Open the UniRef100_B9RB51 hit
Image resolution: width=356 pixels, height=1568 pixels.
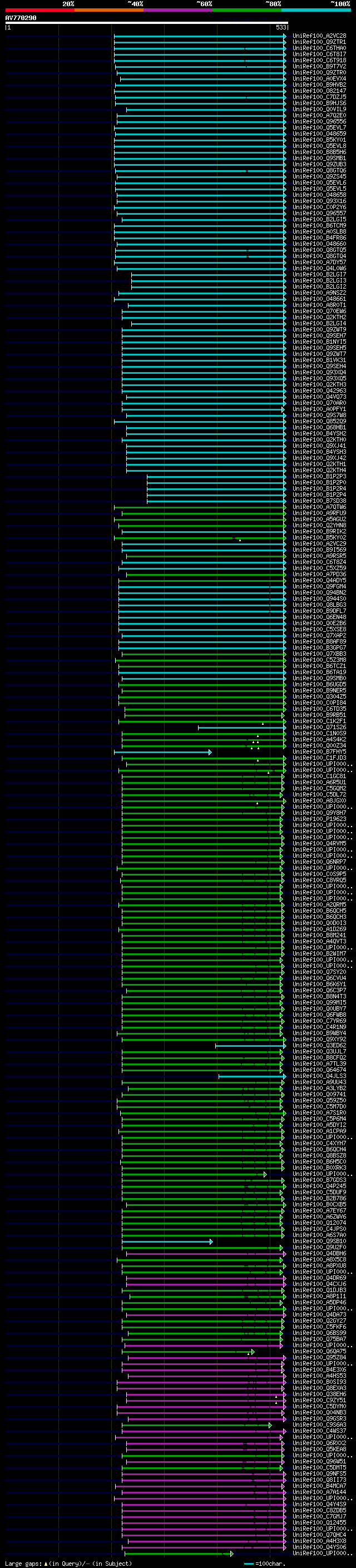319,715
